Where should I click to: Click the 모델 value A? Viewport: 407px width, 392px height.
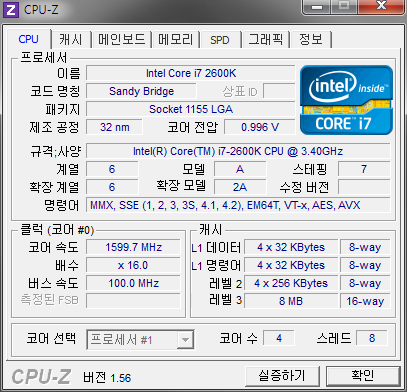pos(240,169)
